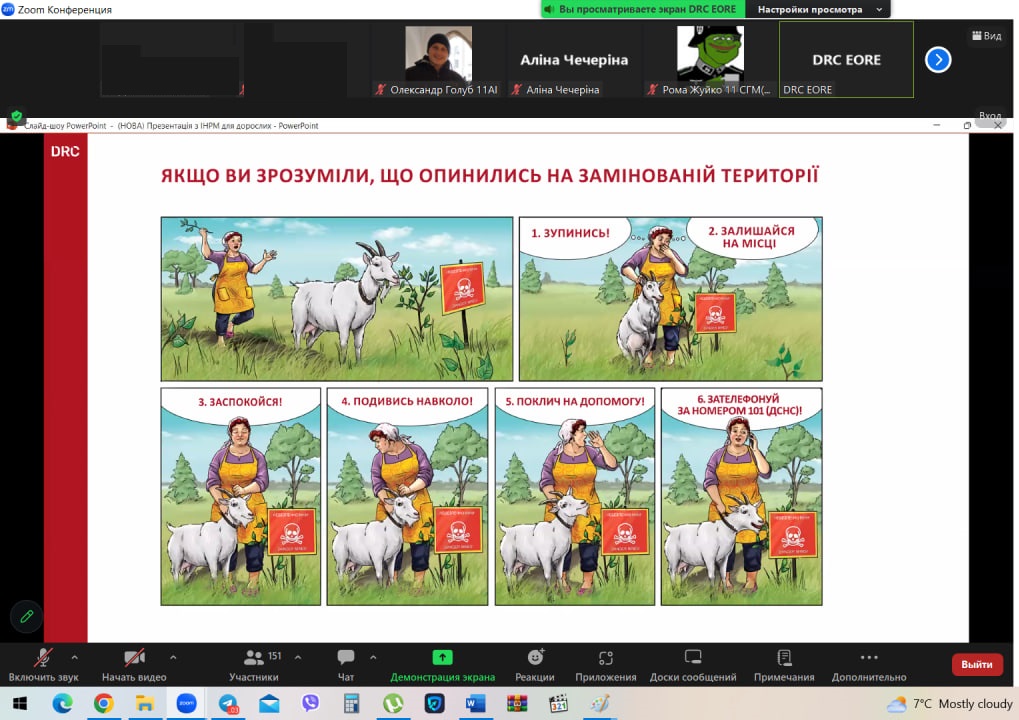The image size is (1019, 720).
Task: Expand audio options chevron next to Включить звук
Action: pyautogui.click(x=75, y=658)
